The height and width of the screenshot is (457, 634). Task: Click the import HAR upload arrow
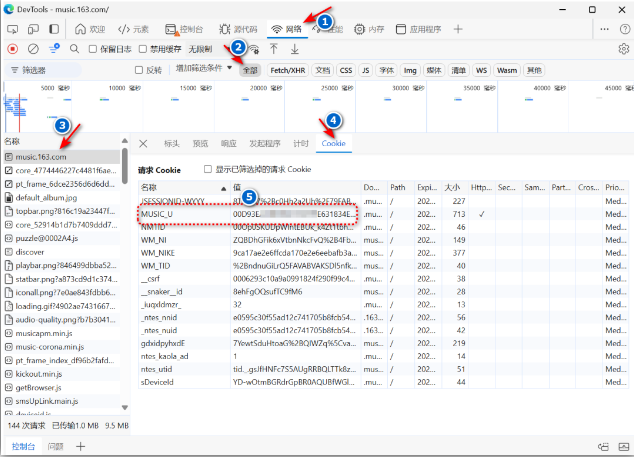point(274,48)
